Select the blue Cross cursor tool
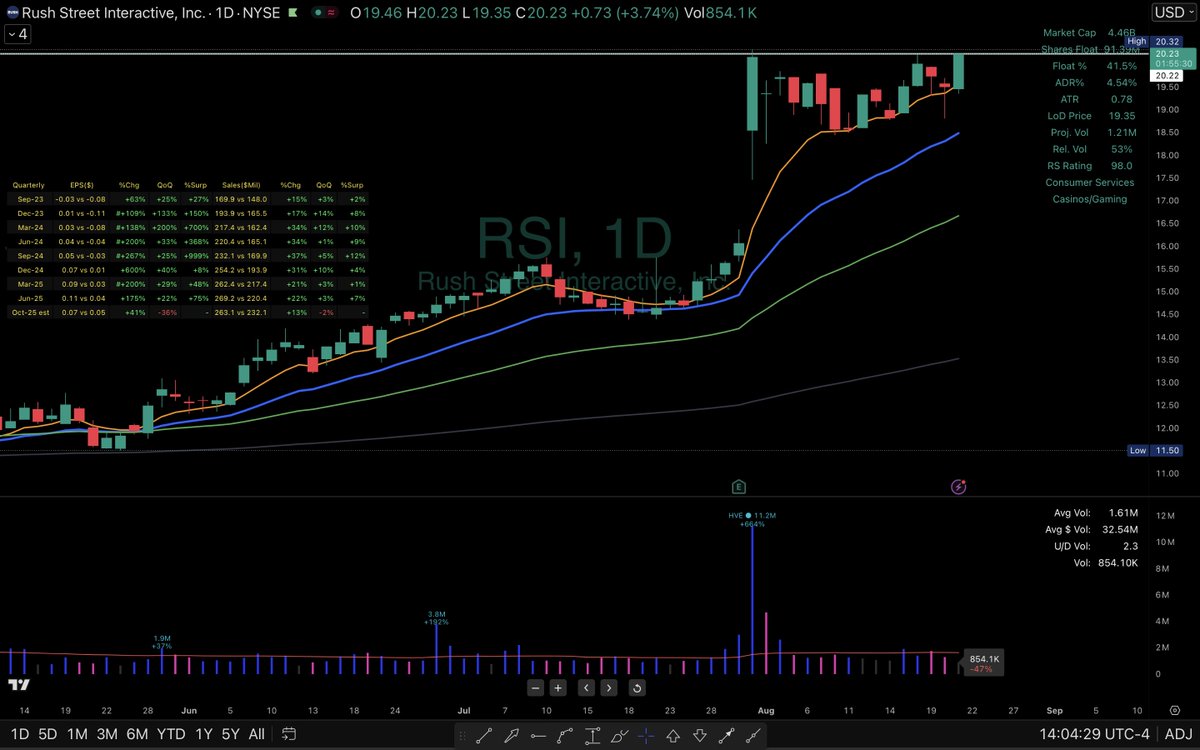 pyautogui.click(x=646, y=735)
